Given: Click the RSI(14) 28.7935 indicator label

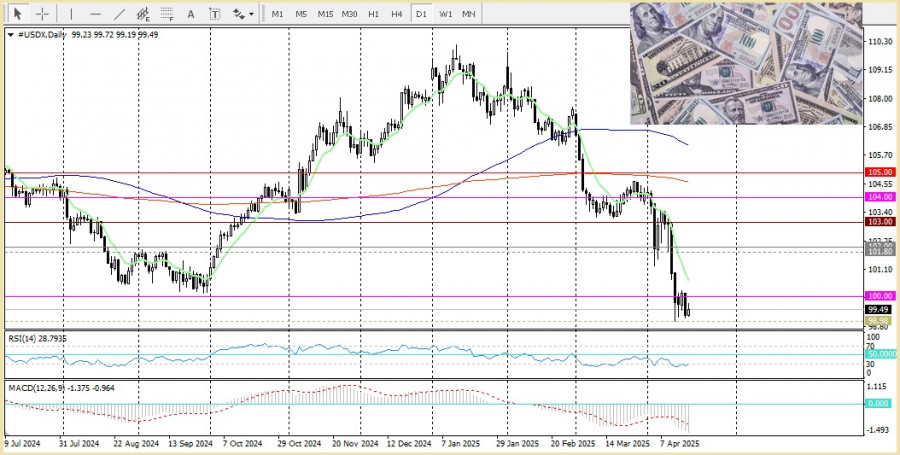Looking at the screenshot, I should [x=37, y=339].
